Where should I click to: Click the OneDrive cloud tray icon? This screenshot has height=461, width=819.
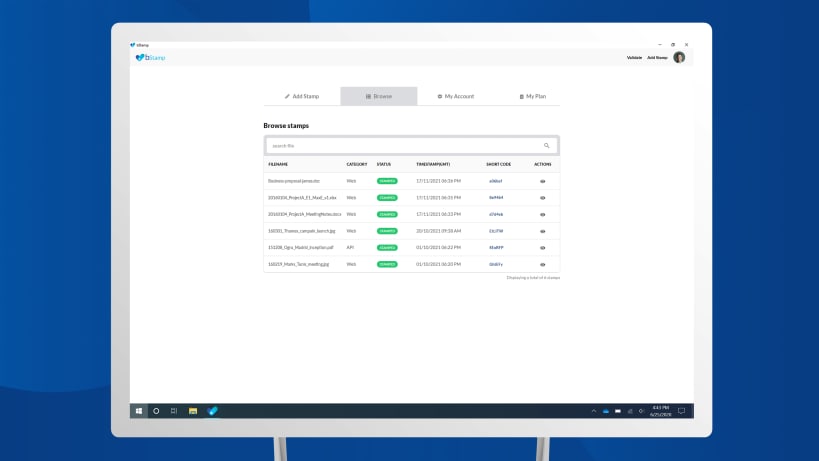coord(606,411)
